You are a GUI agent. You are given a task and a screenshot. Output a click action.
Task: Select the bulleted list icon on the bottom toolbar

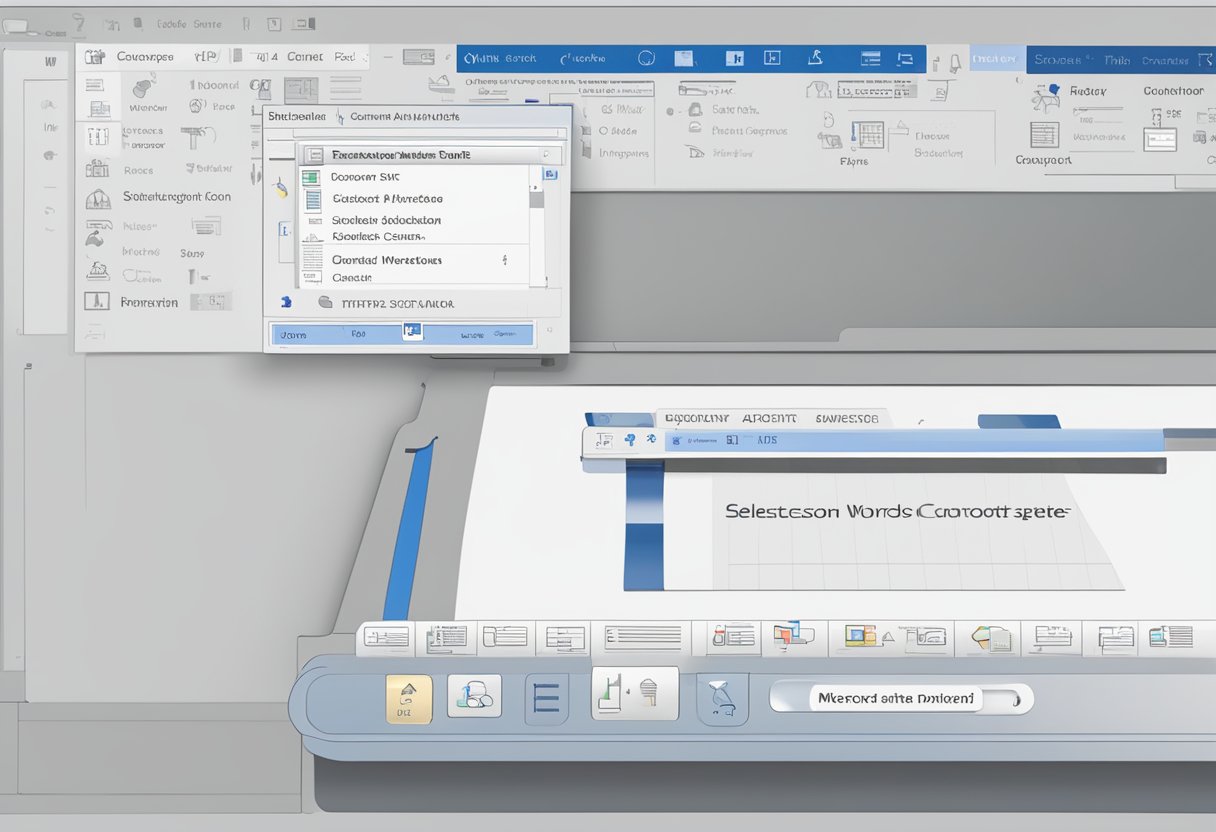(547, 696)
